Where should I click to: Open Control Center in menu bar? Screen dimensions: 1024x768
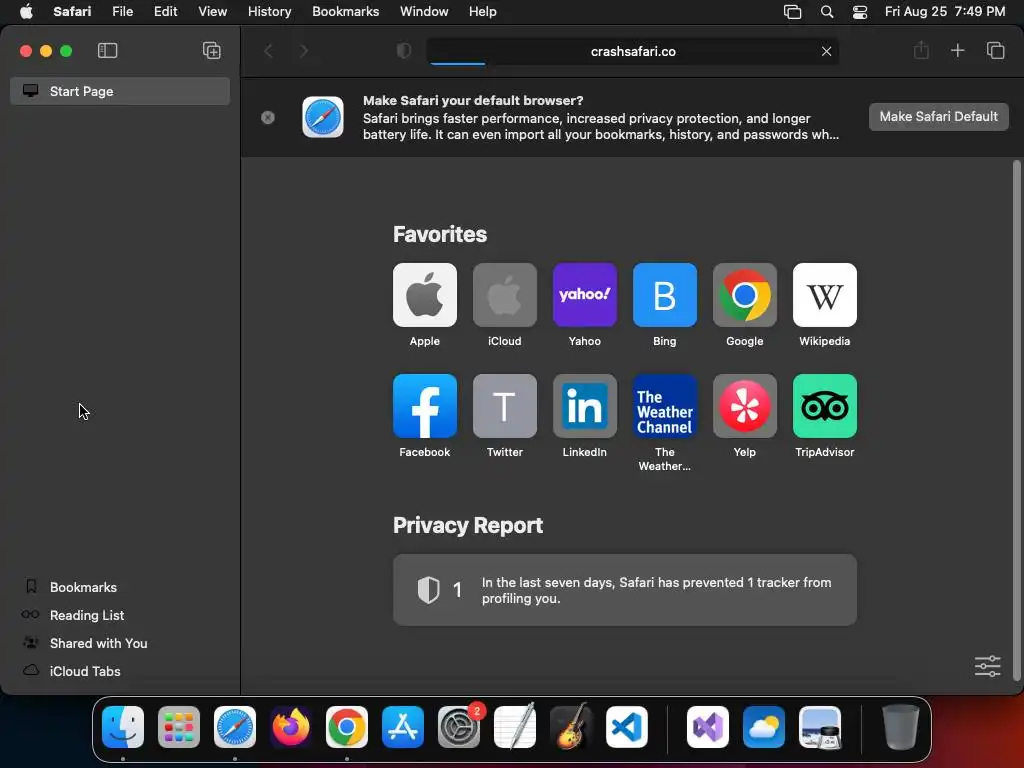(x=860, y=12)
